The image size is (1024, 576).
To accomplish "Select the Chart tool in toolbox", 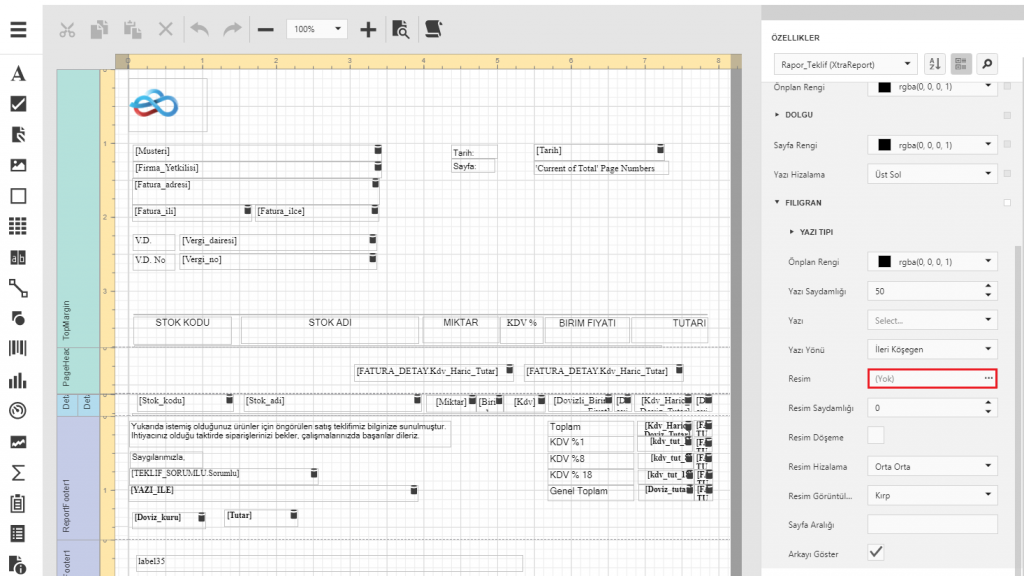I will pos(18,380).
